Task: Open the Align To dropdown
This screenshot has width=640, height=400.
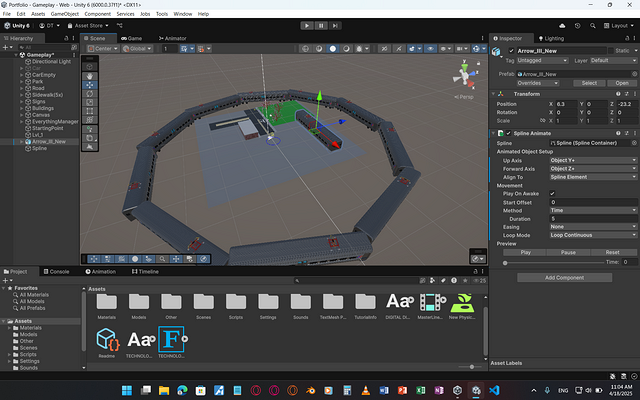Action: tap(593, 177)
